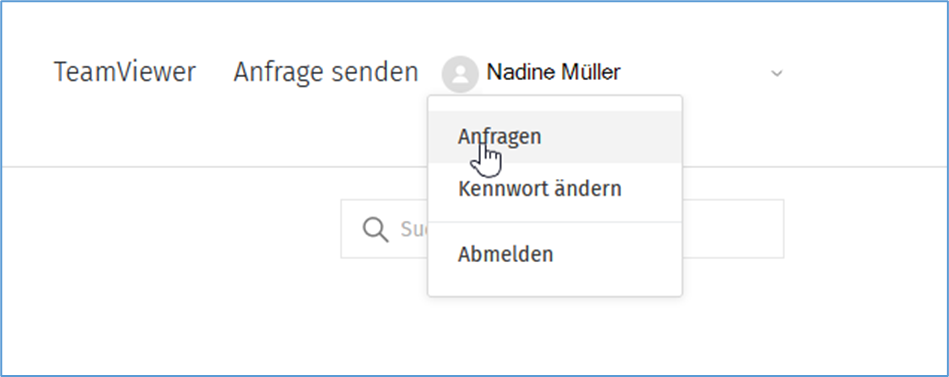Expand the chevron next to Nadine Müller
This screenshot has height=377, width=949.
[x=777, y=74]
